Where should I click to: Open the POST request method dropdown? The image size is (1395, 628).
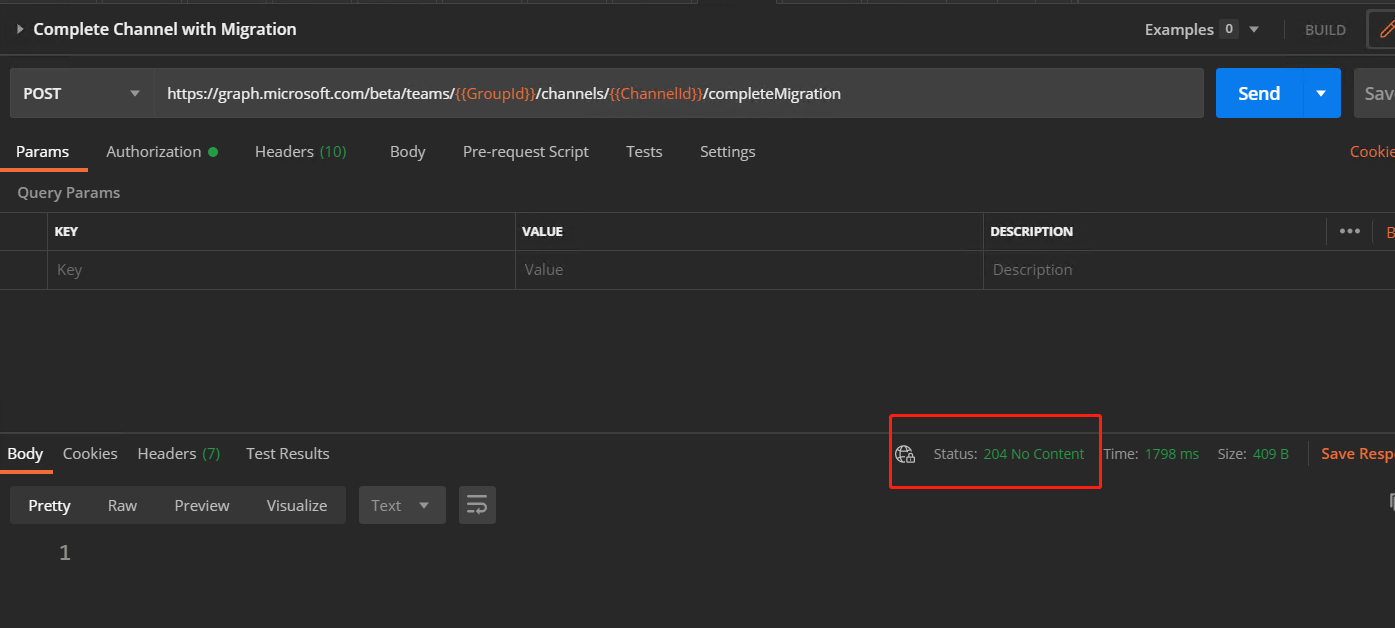pos(81,92)
